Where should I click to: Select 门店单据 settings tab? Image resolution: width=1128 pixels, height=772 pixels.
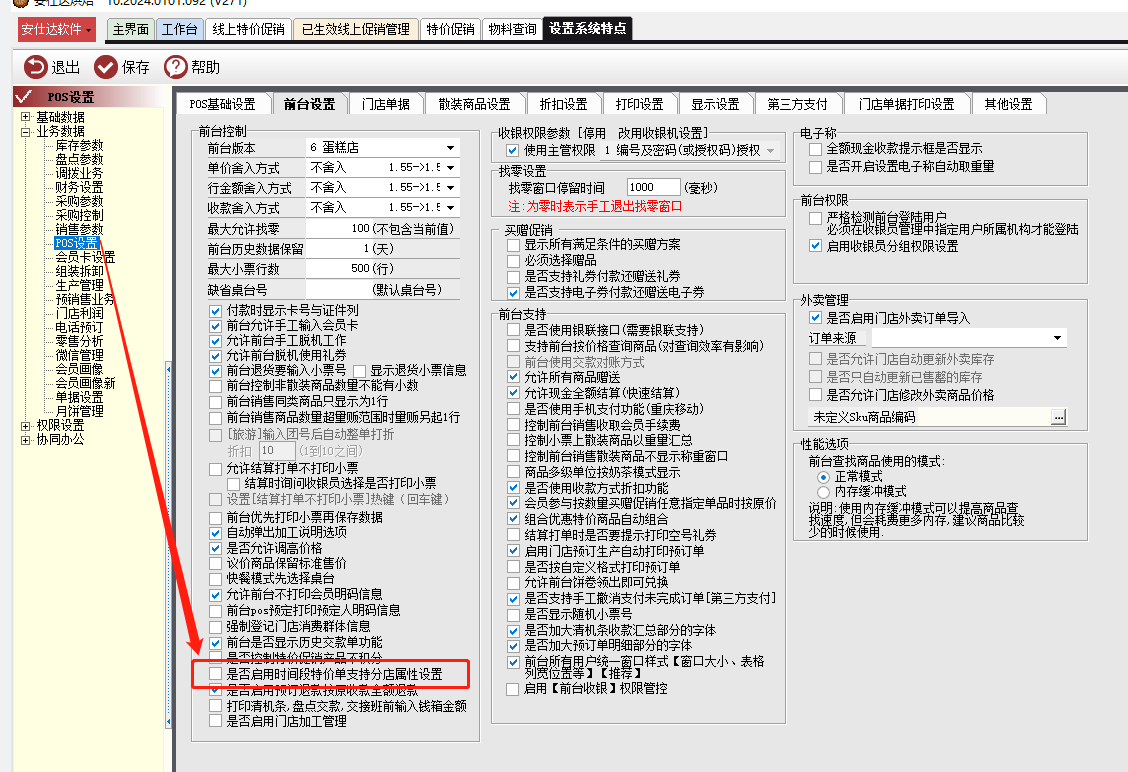(386, 104)
